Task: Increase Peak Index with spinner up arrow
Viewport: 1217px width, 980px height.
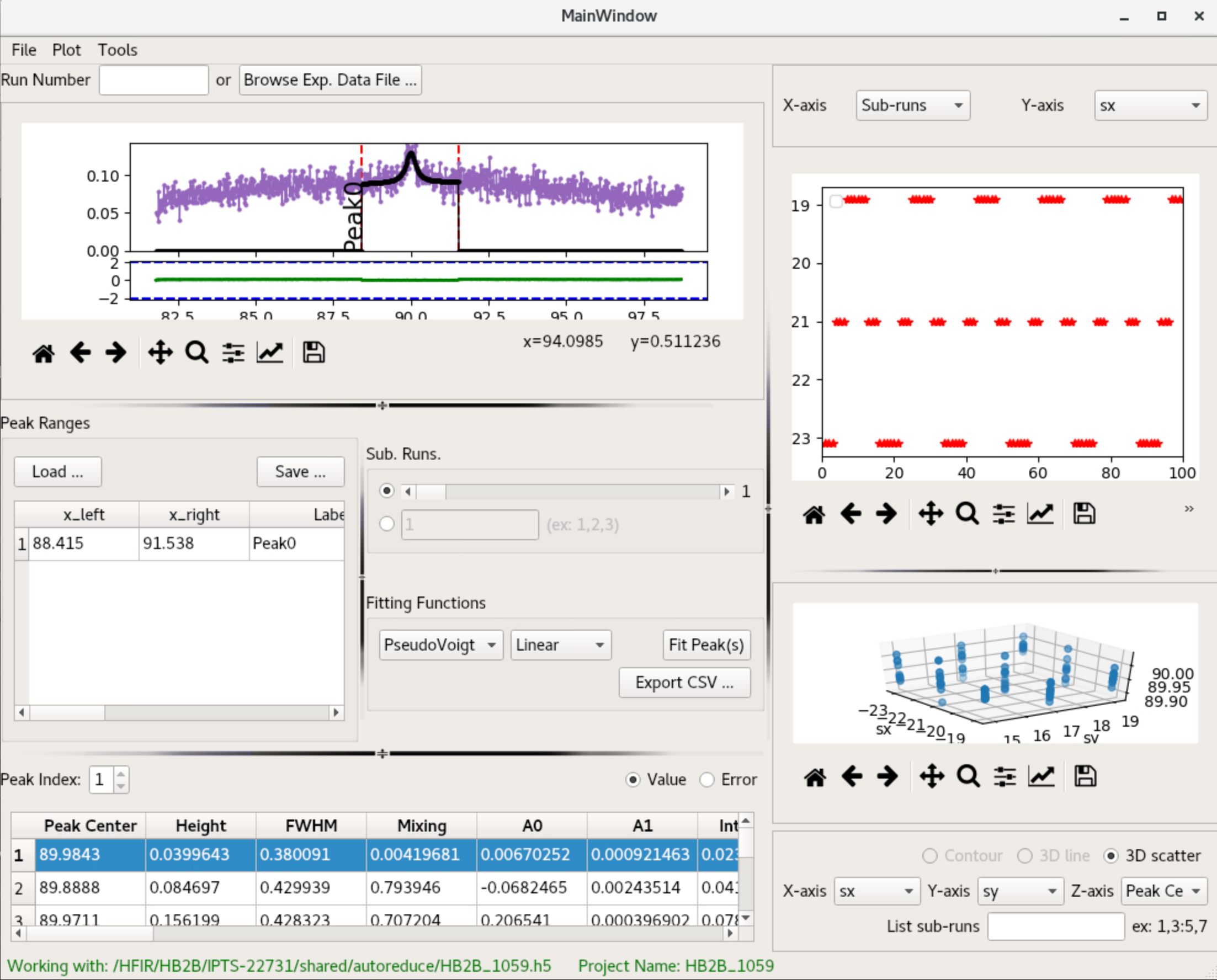Action: [121, 774]
